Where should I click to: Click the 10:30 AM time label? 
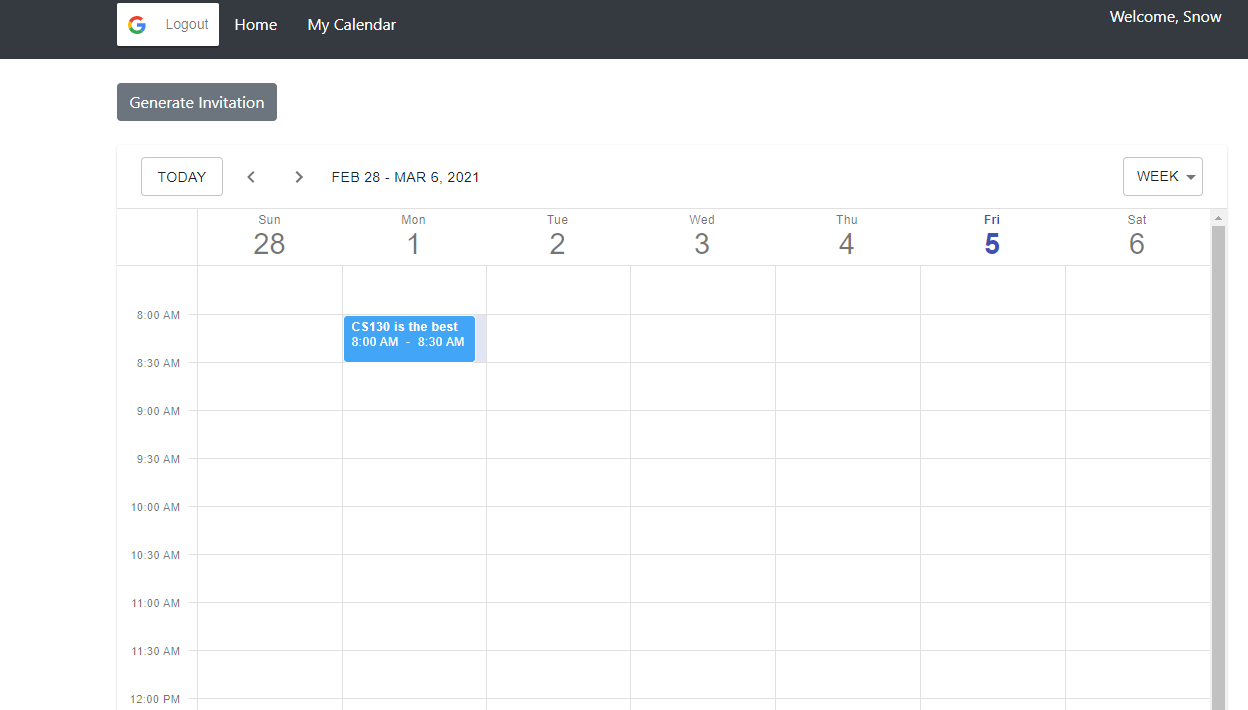click(x=156, y=555)
